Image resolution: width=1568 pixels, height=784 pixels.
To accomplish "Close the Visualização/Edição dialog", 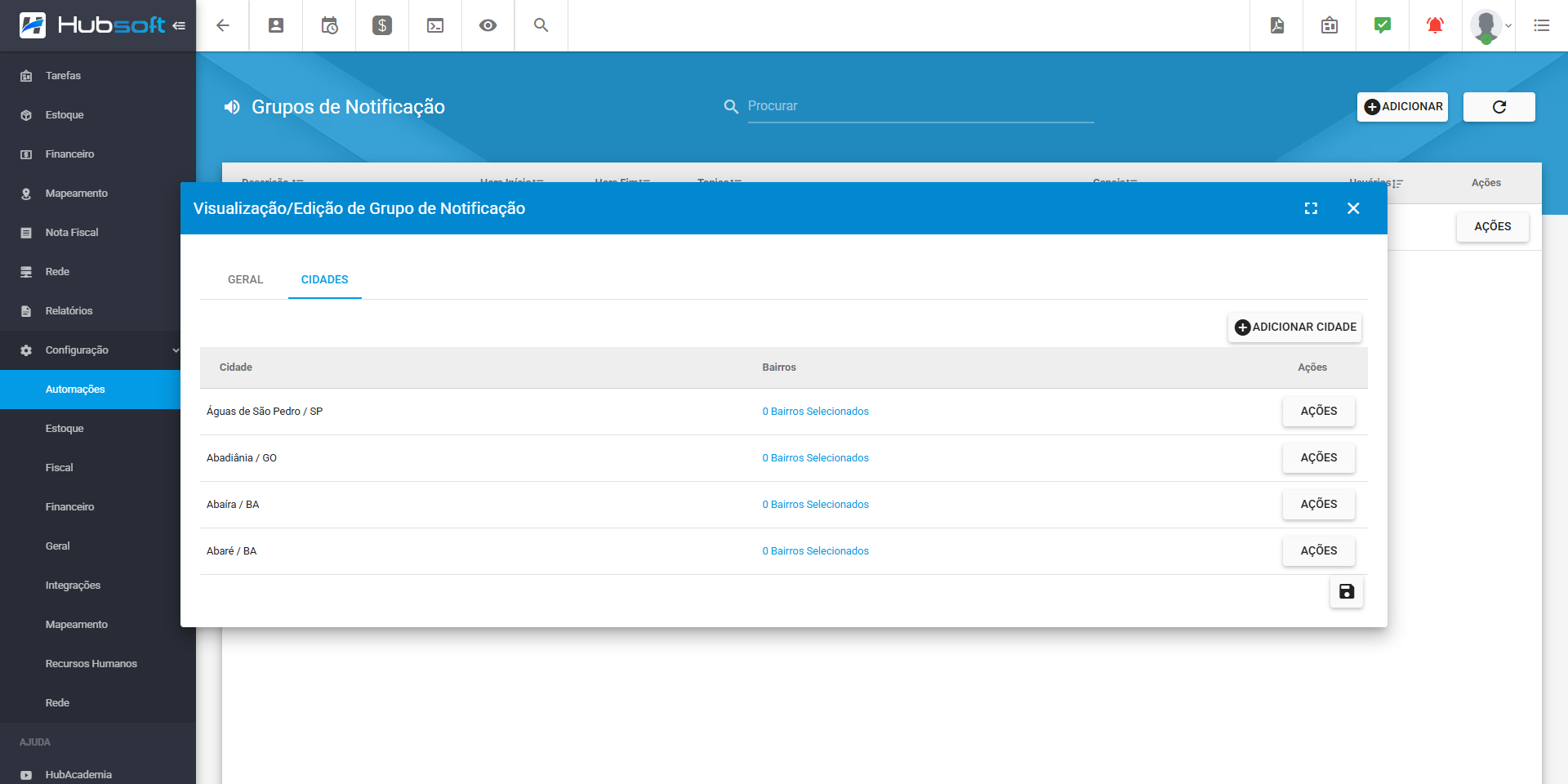I will [x=1353, y=208].
